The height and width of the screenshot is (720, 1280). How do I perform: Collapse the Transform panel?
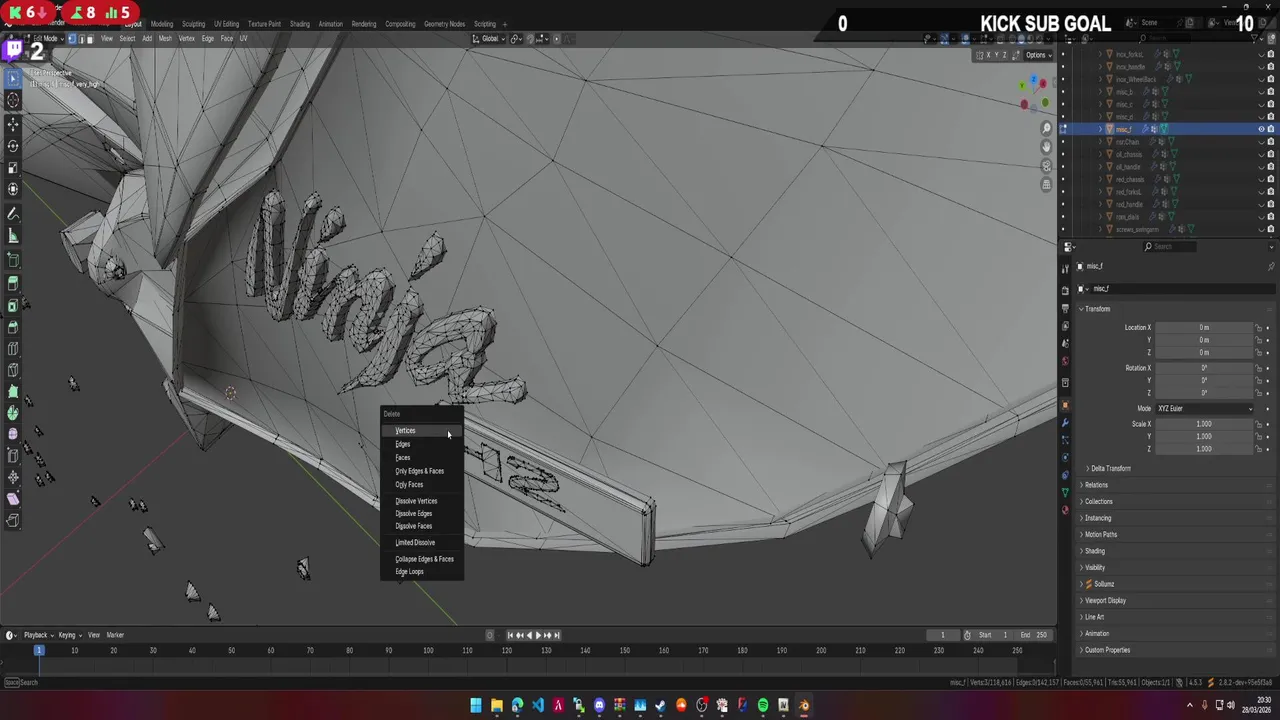pyautogui.click(x=1095, y=309)
